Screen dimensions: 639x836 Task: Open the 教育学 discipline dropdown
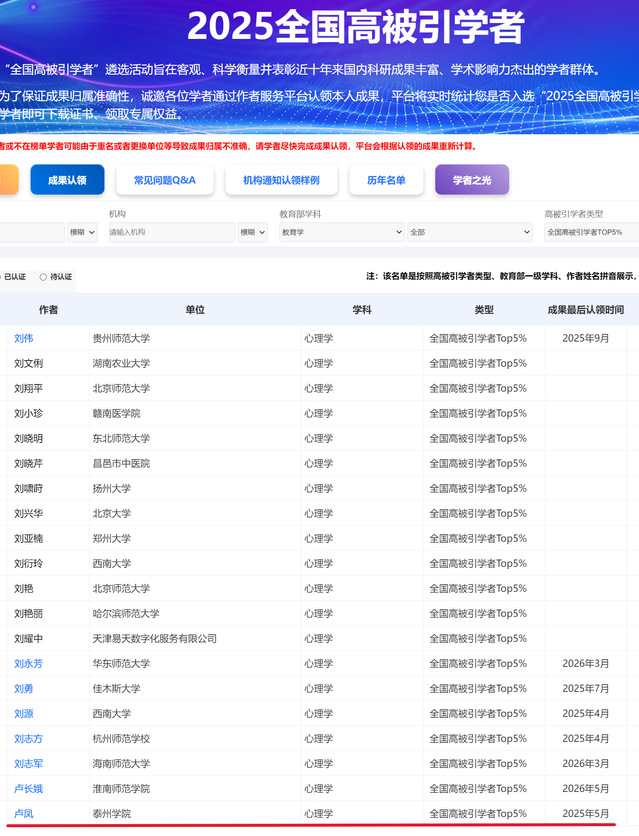tap(342, 232)
